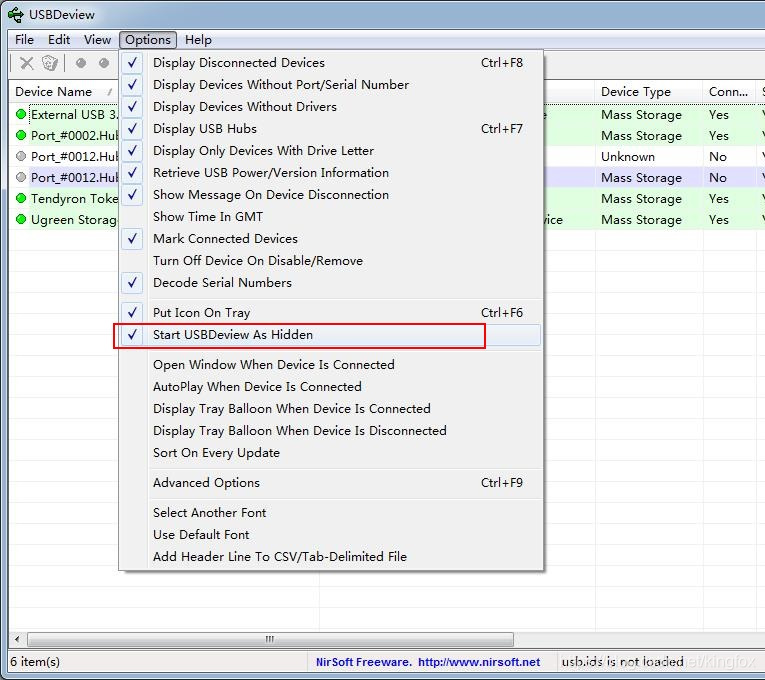Sort by Device Type column header

click(x=648, y=92)
